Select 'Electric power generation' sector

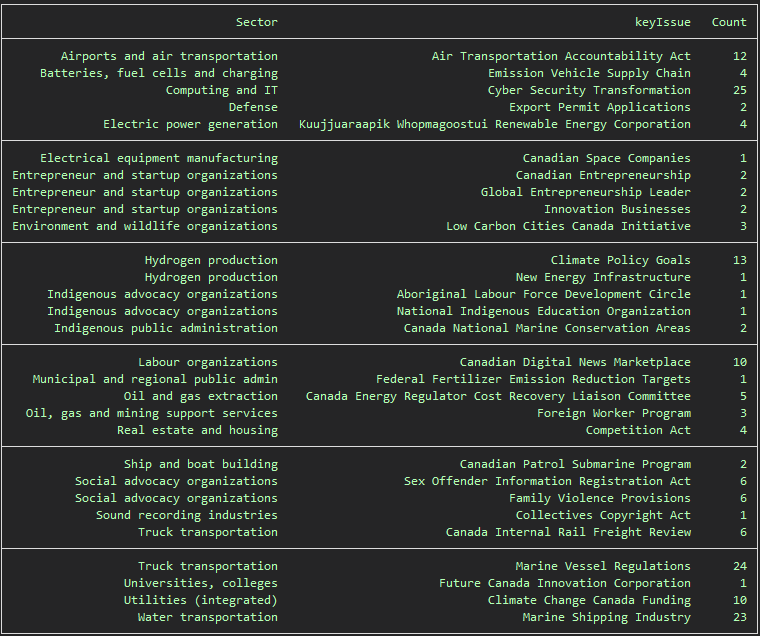(190, 124)
